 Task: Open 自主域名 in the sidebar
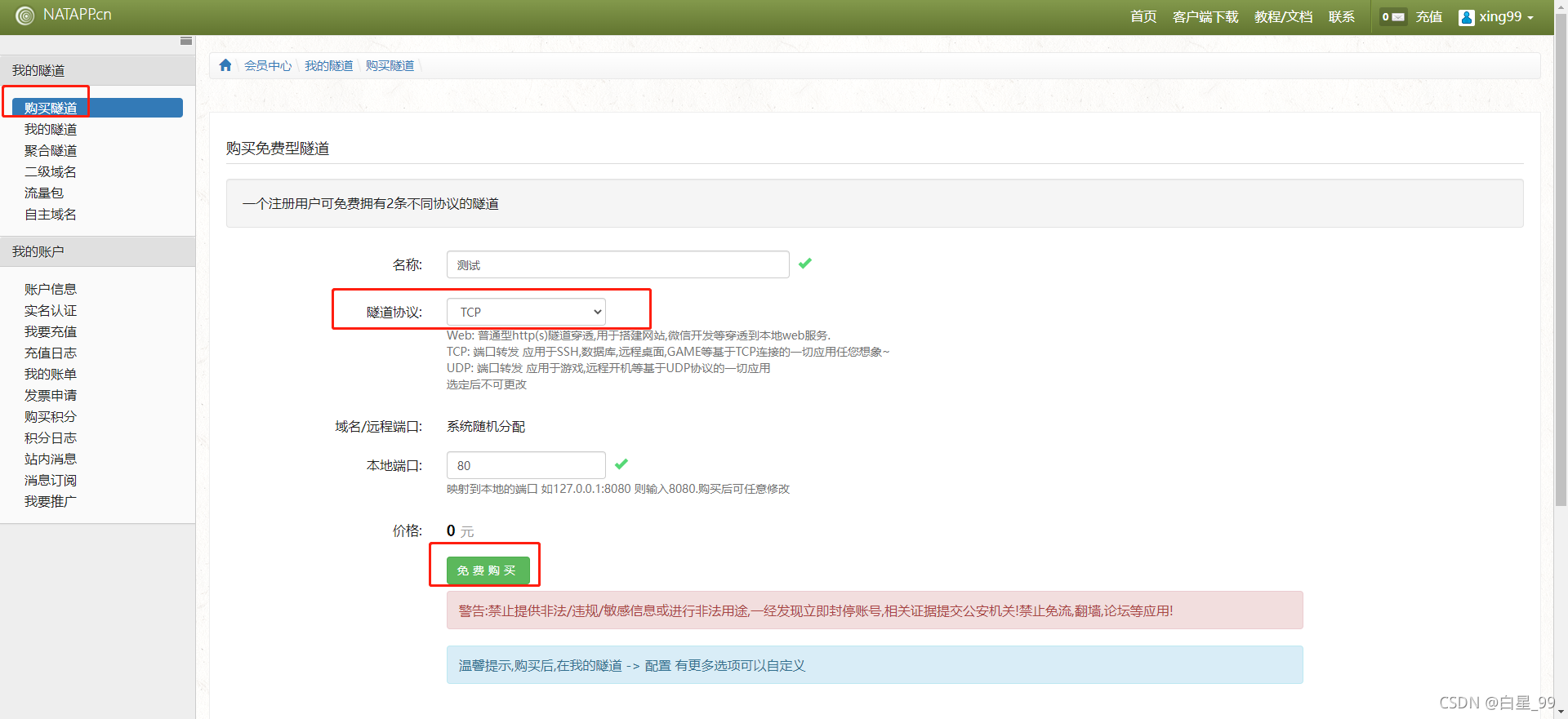(51, 214)
